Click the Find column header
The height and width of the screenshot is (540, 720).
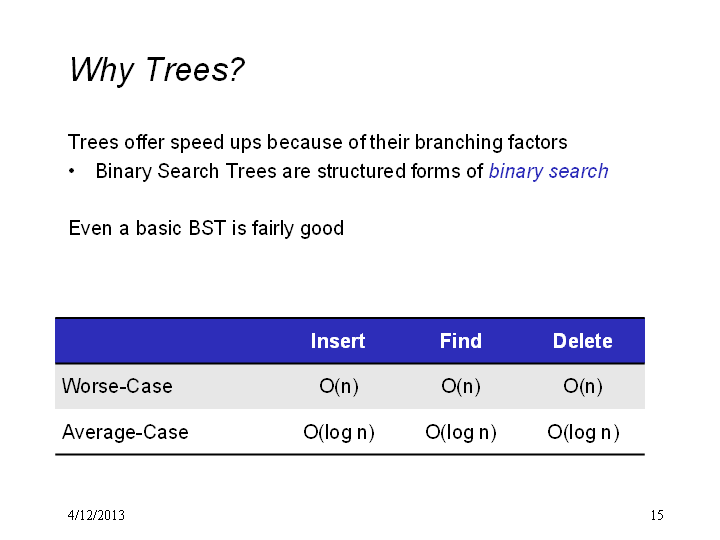[x=461, y=341]
